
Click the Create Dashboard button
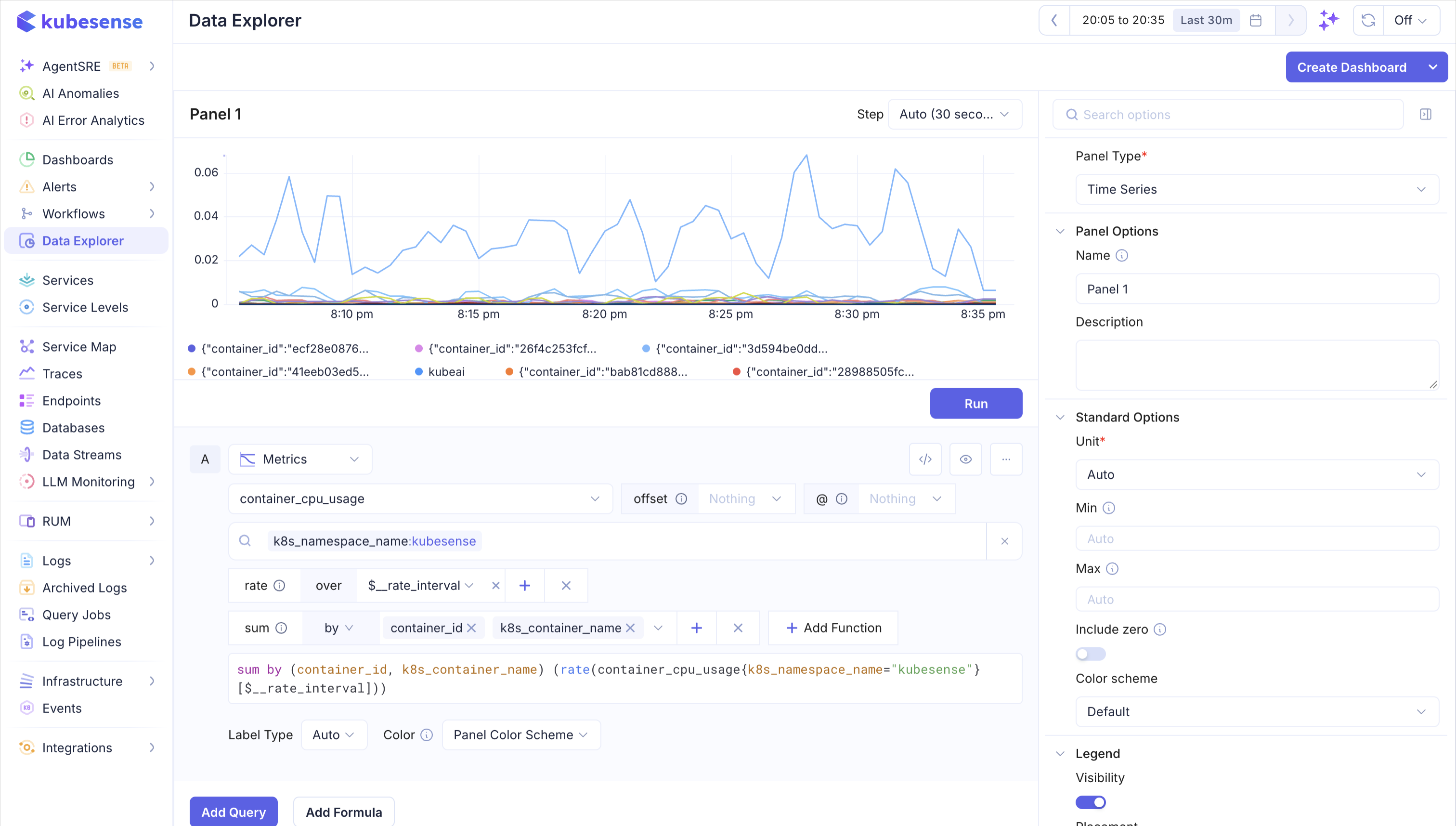click(1352, 67)
